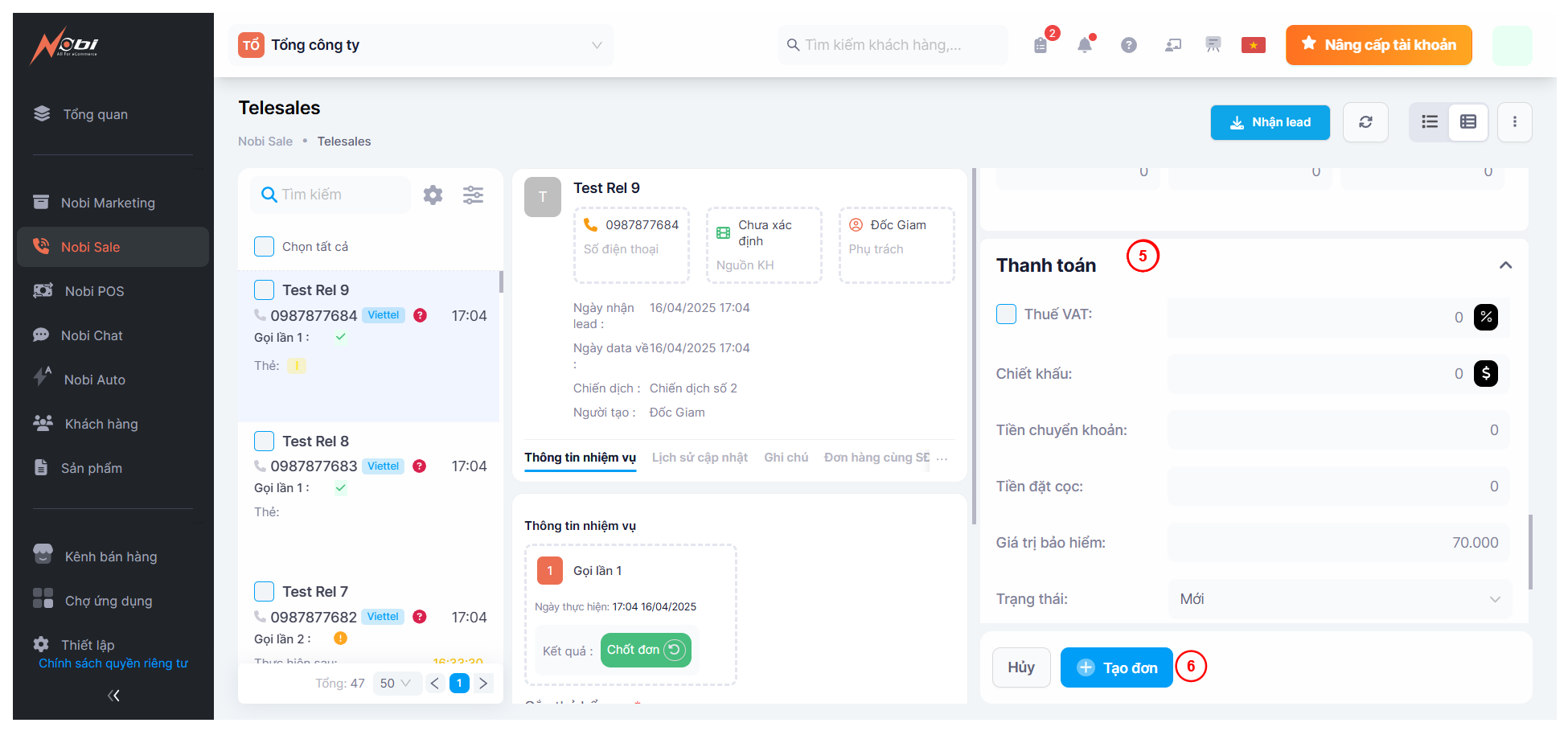Image resolution: width=1568 pixels, height=731 pixels.
Task: Open the help question mark icon
Action: [x=1129, y=45]
